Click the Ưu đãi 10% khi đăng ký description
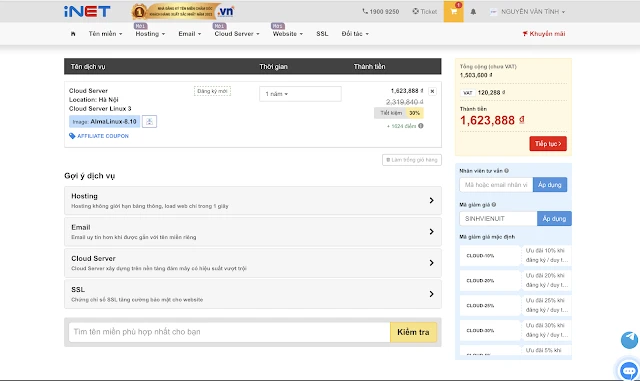 tap(546, 255)
